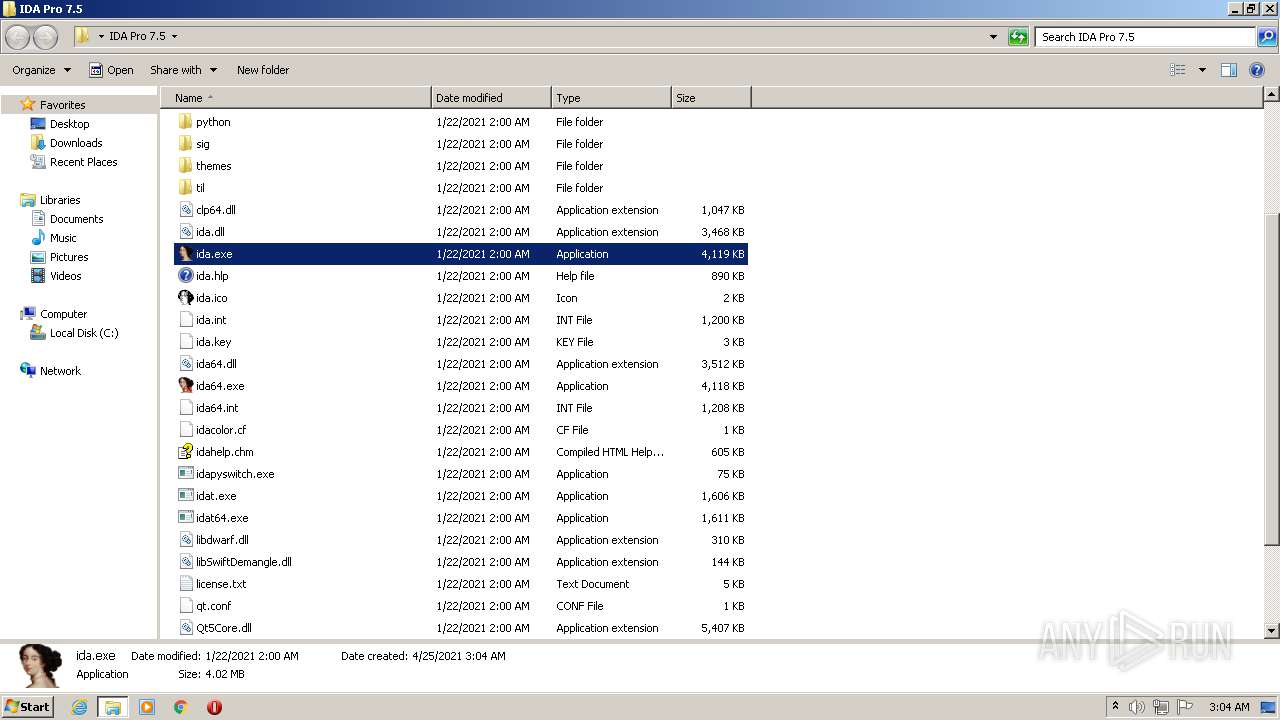Screen dimensions: 1280x720
Task: Select Qt5Core.dll file icon
Action: (185, 628)
